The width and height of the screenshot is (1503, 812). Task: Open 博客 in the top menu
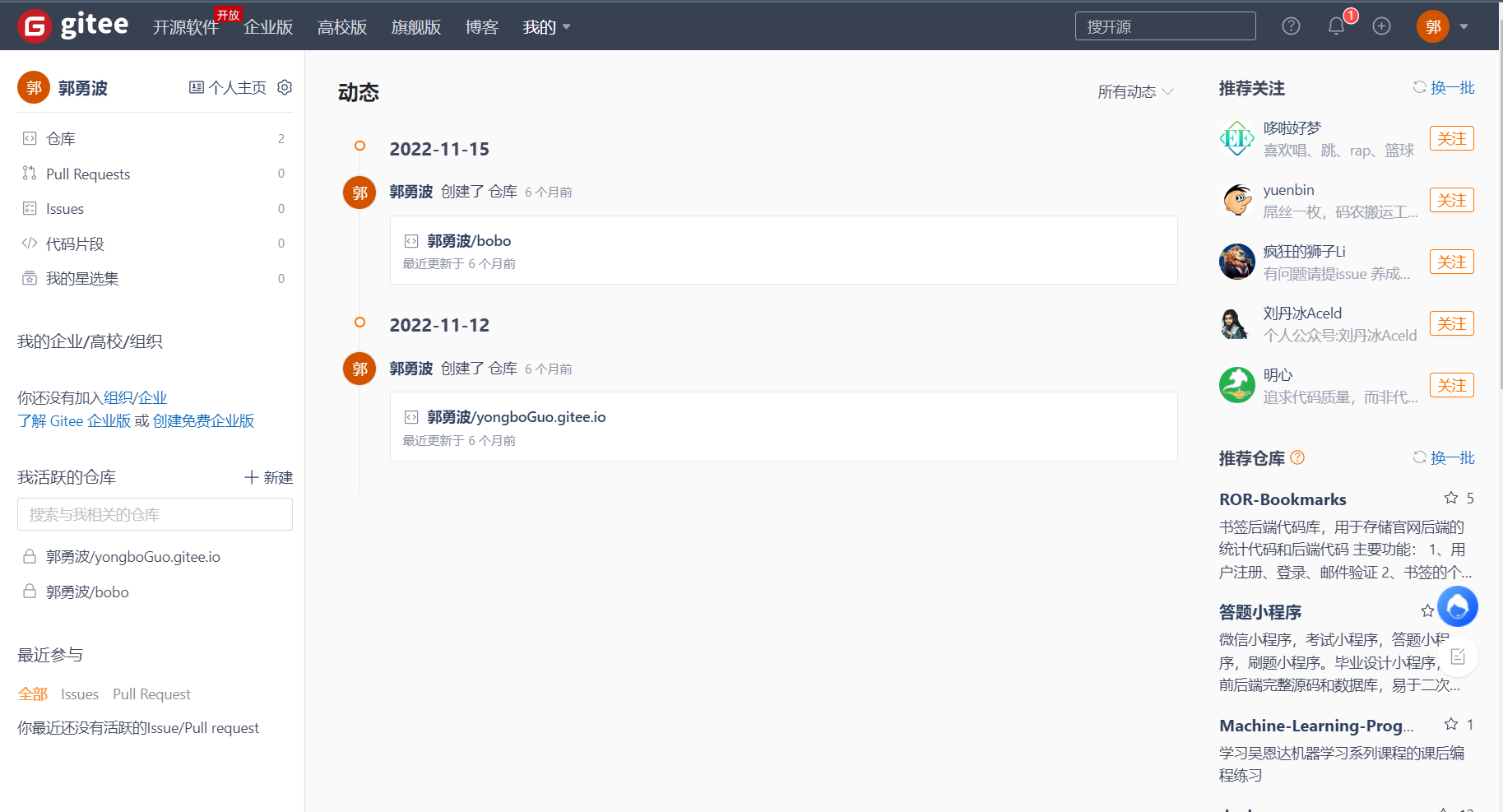(482, 27)
